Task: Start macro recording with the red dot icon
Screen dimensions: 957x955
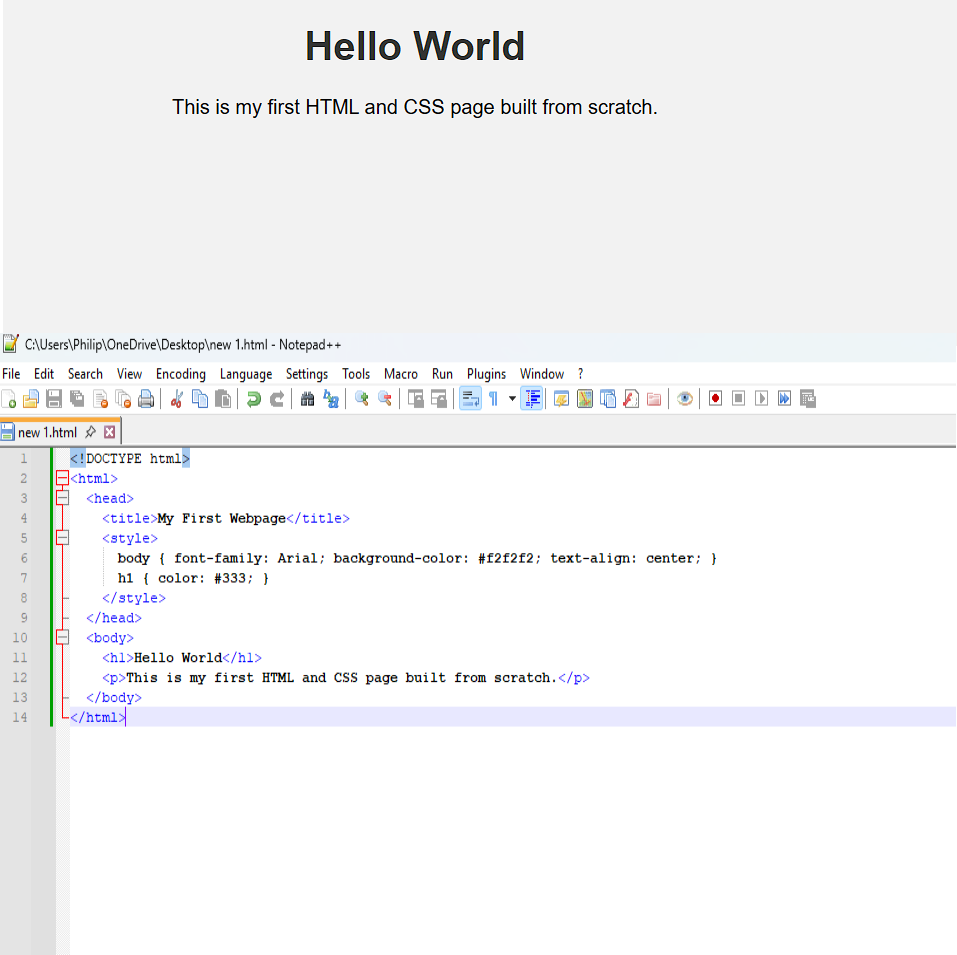Action: (715, 399)
